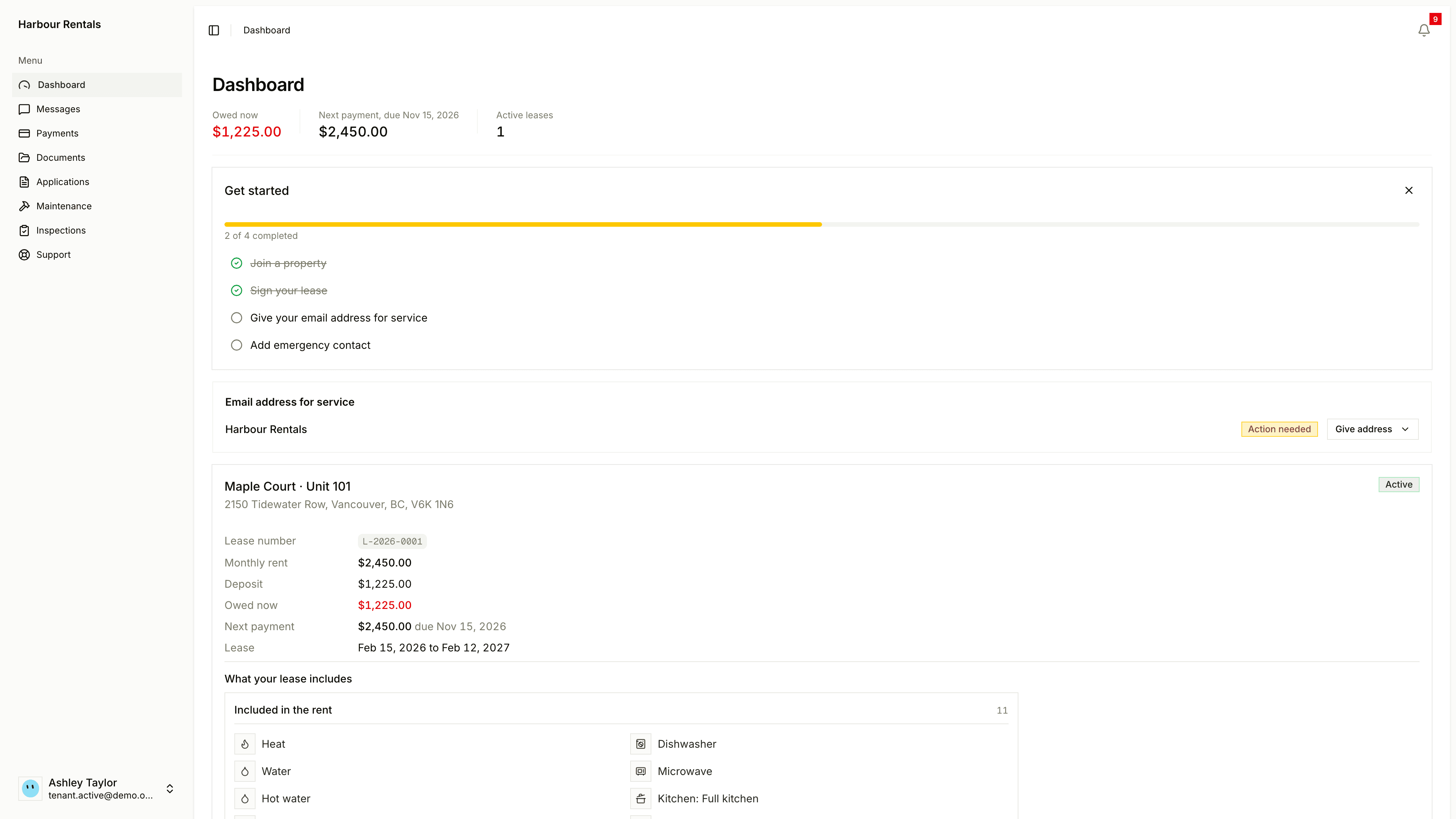Click the Harbour Rentals logo title
Viewport: 1456px width, 819px height.
(60, 24)
